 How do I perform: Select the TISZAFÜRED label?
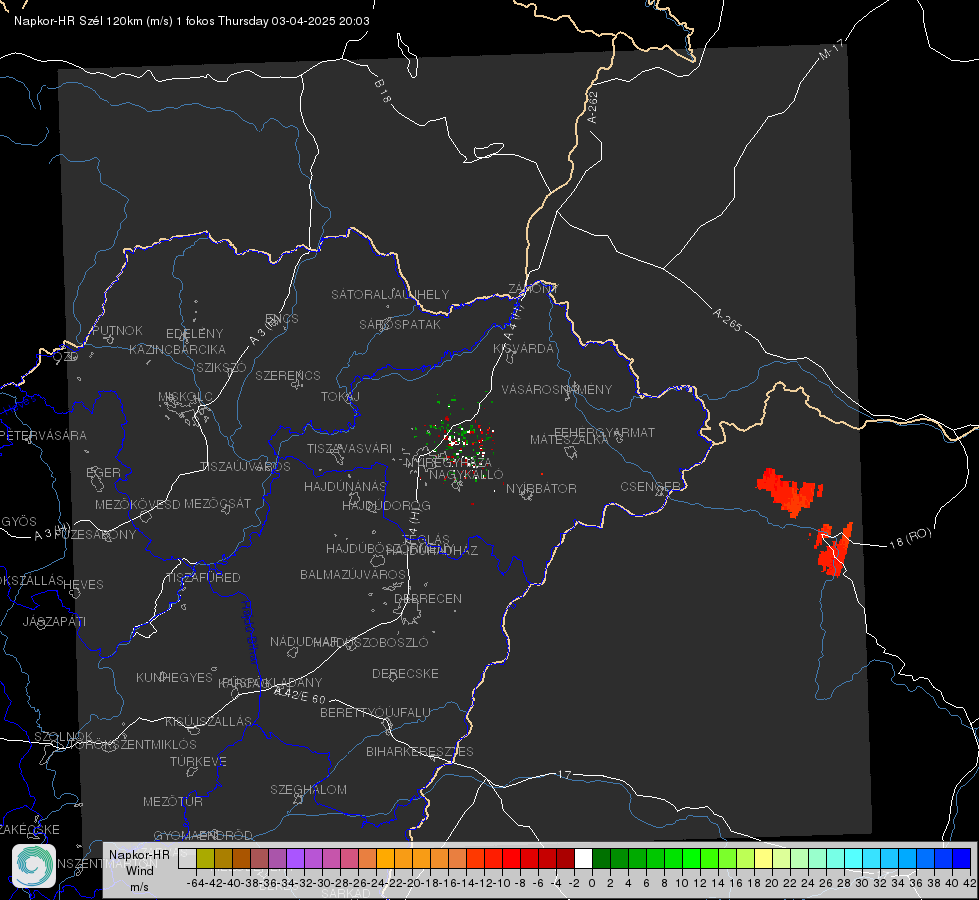point(204,578)
